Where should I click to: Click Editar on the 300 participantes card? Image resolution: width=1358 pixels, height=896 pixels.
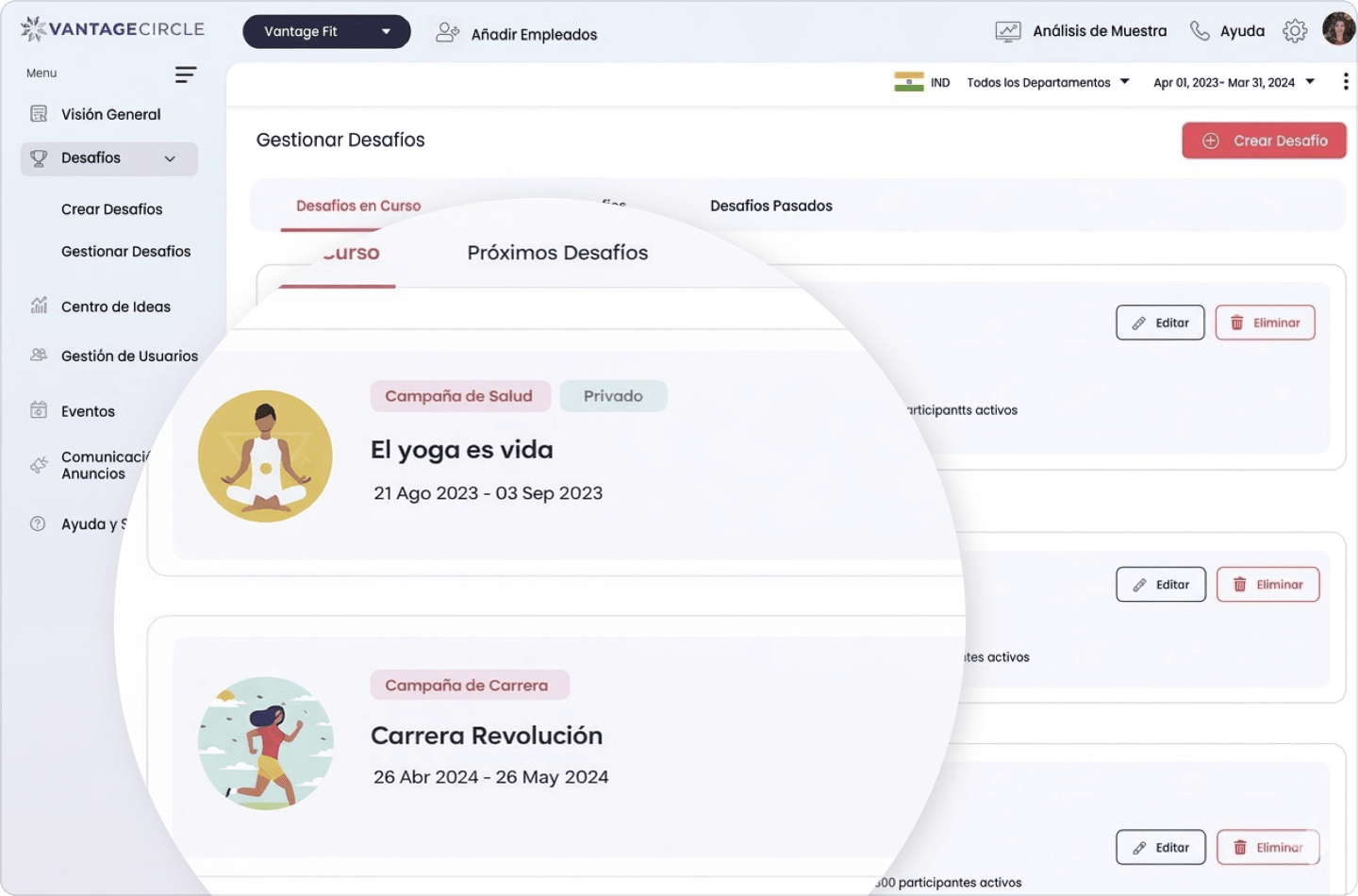coord(1161,847)
